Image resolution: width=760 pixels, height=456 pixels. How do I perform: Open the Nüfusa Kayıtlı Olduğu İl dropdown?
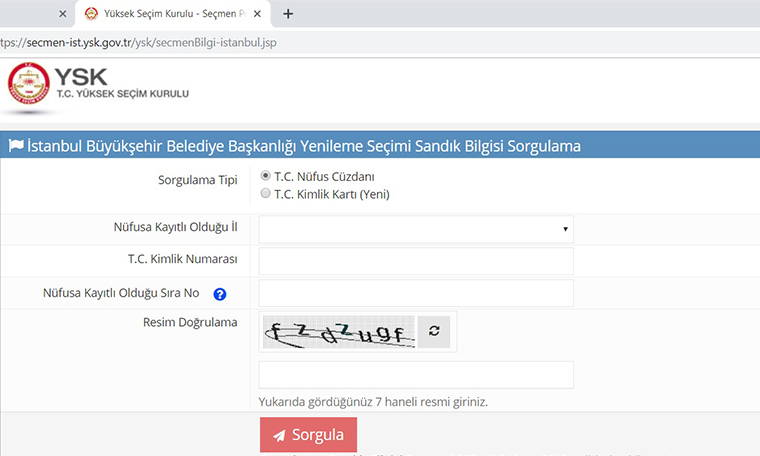tap(416, 229)
